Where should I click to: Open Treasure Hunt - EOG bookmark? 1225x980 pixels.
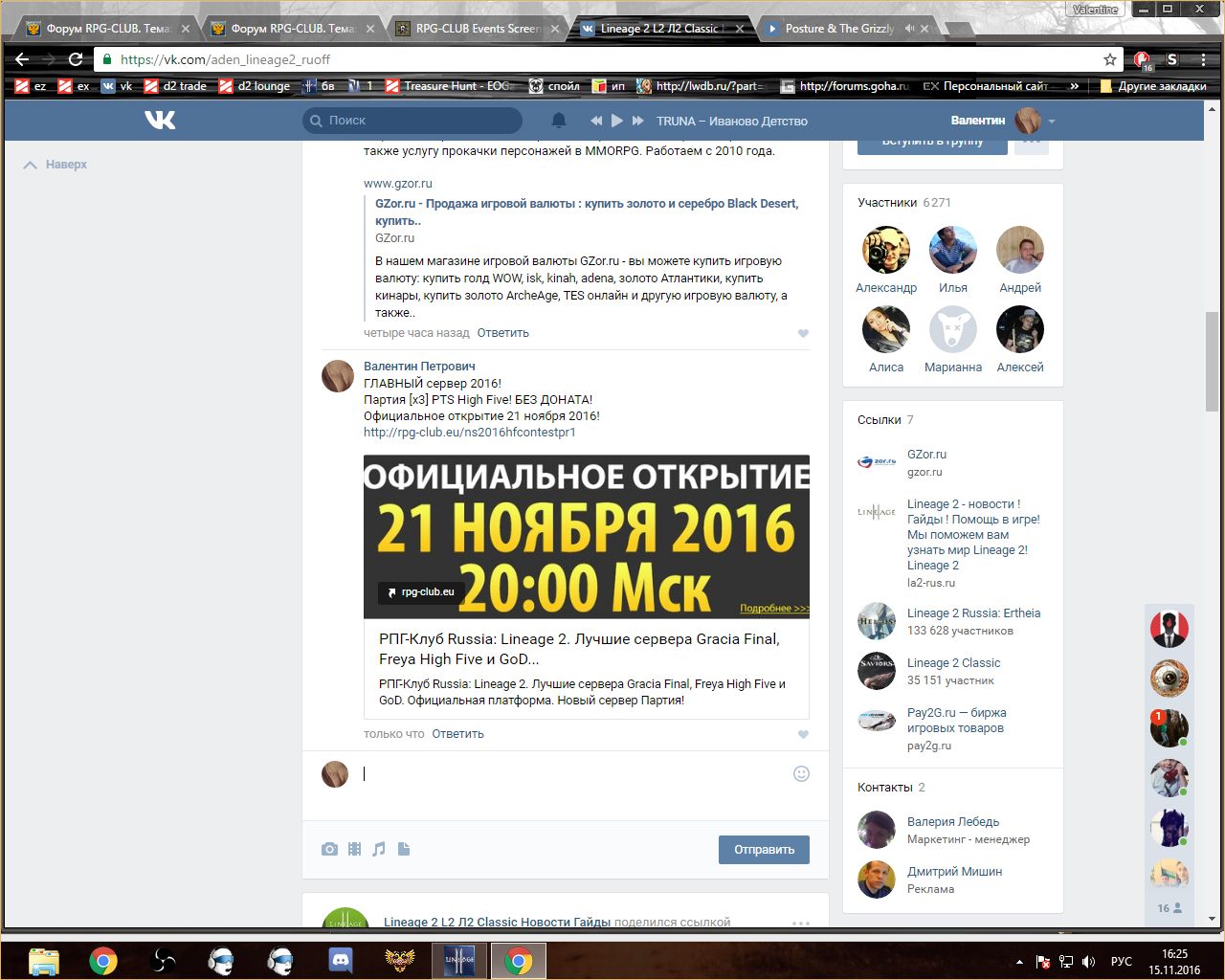pyautogui.click(x=450, y=86)
